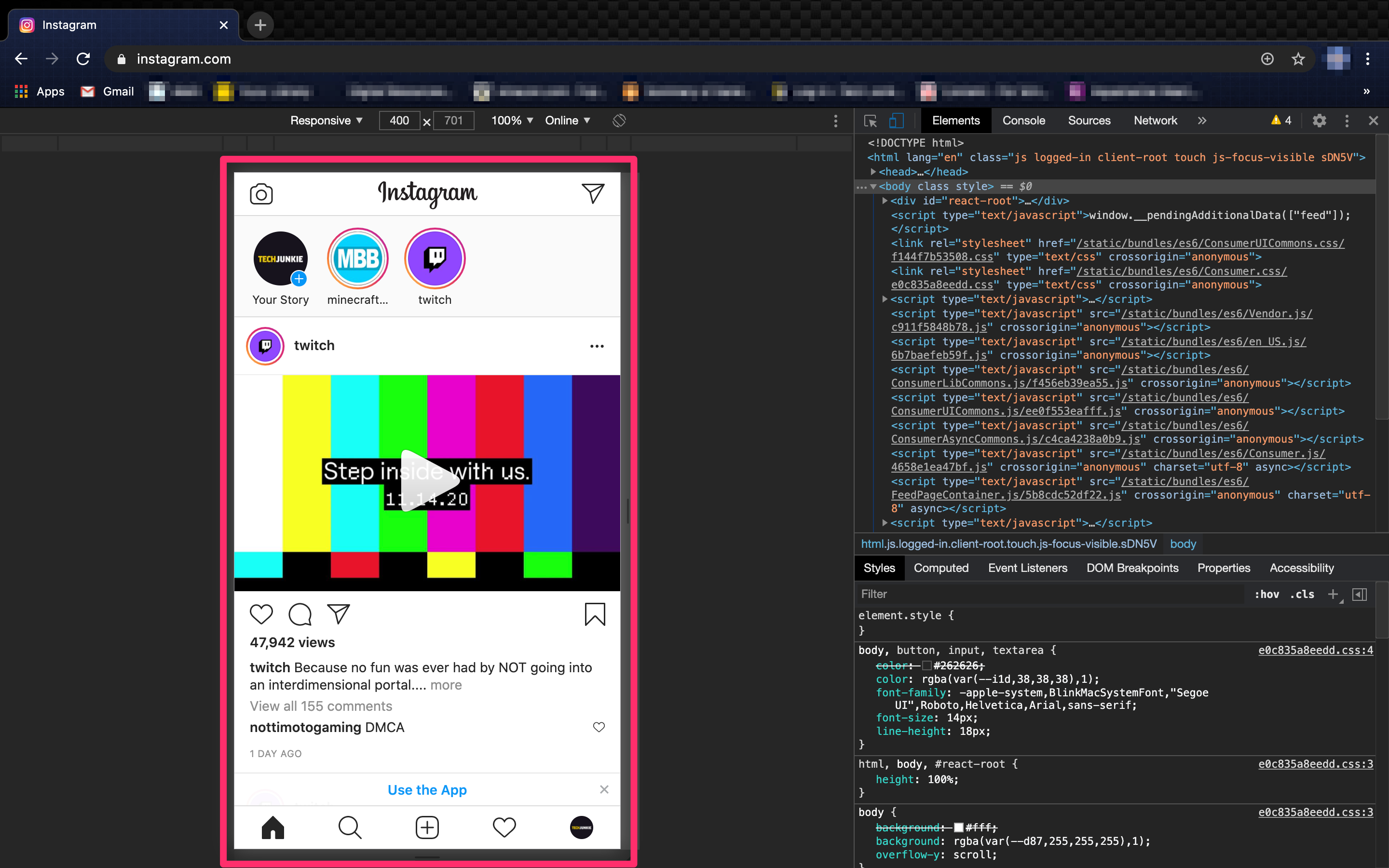Switch to the Sources tab
Screen dimensions: 1389x868
click(x=1089, y=121)
